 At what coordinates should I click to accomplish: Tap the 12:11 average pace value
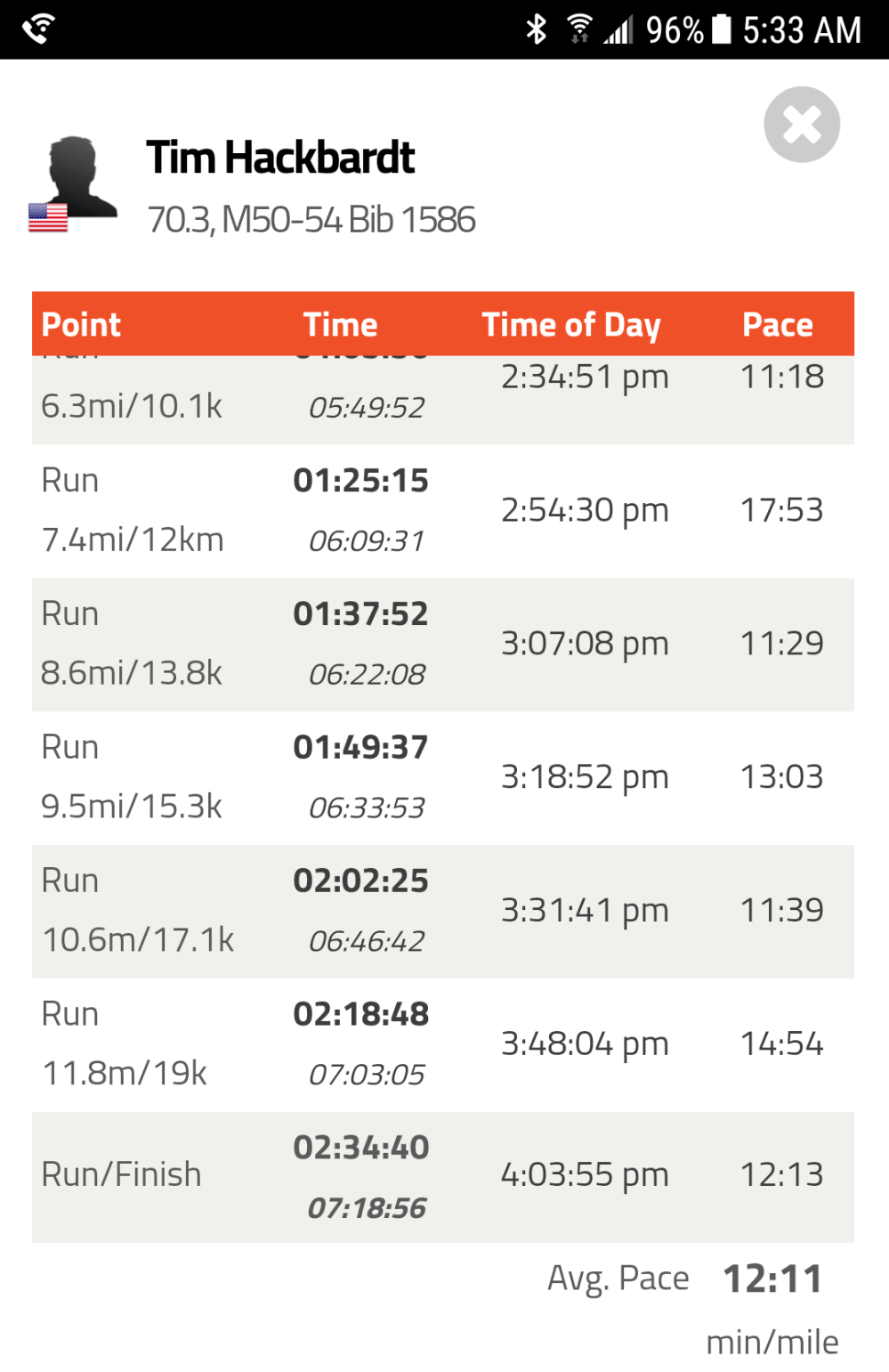772,1279
